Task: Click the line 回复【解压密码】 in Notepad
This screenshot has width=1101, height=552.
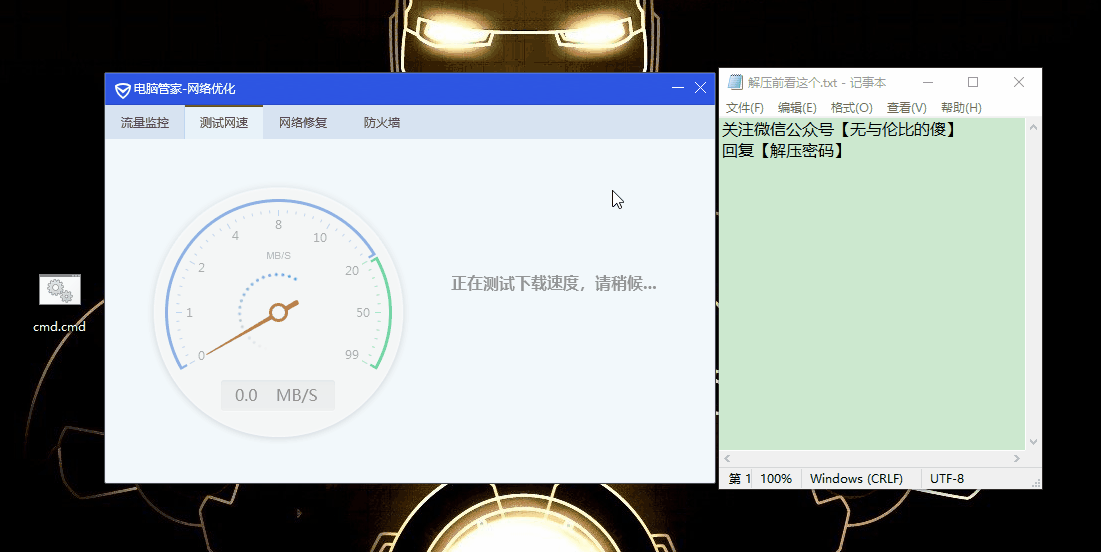Action: click(x=784, y=151)
